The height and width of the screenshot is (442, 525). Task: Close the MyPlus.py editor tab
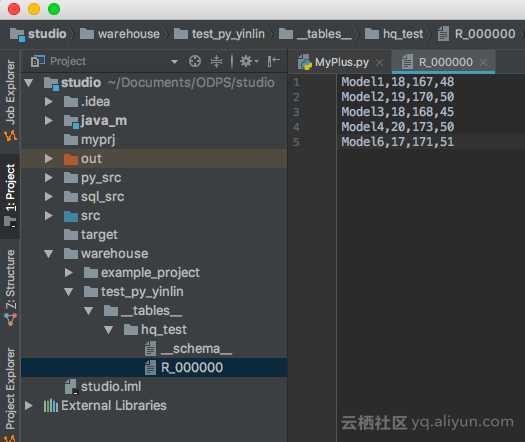(379, 62)
